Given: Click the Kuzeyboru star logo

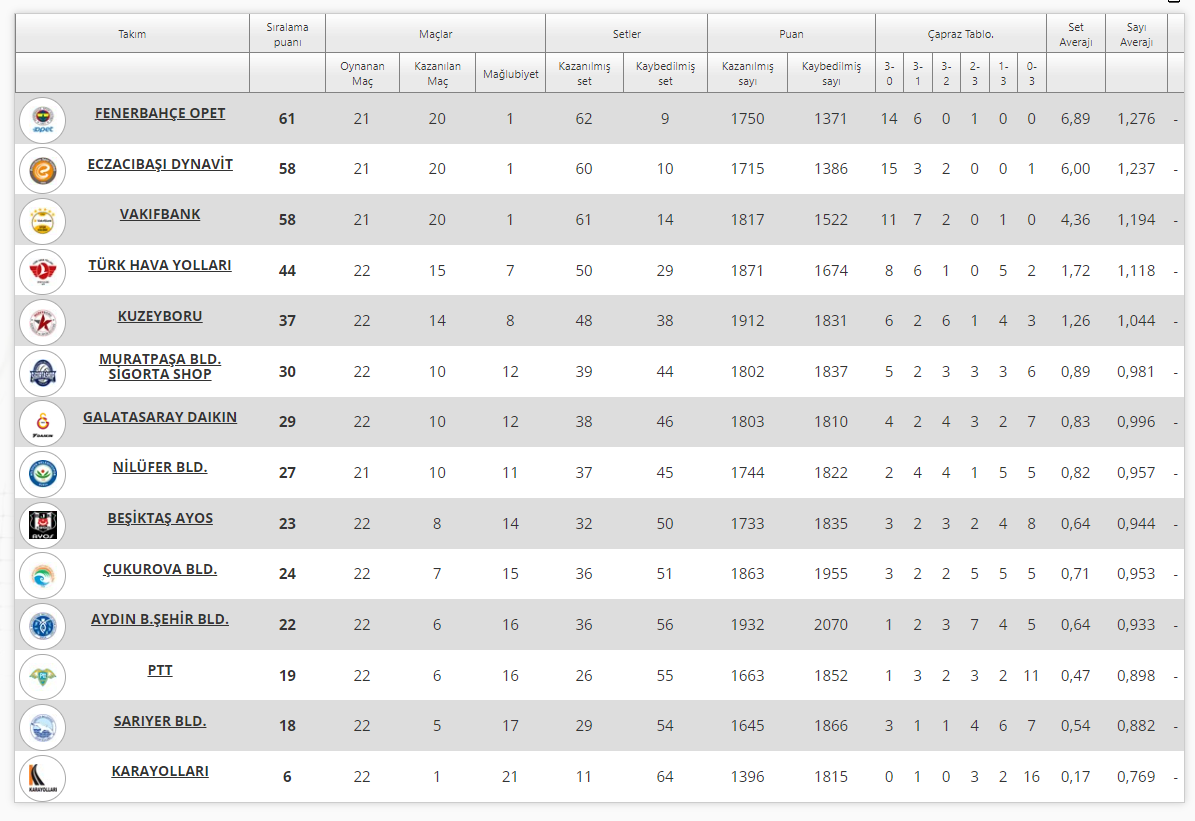Looking at the screenshot, I should pos(42,322).
